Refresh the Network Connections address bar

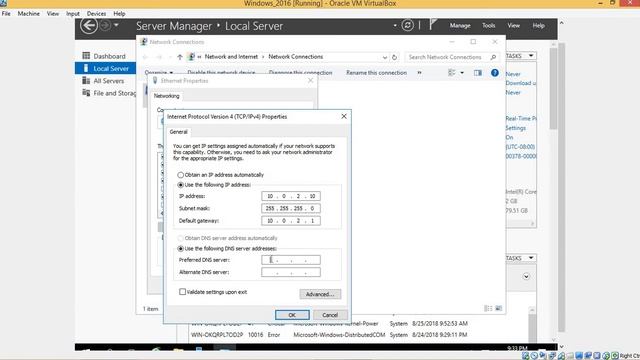coord(394,57)
